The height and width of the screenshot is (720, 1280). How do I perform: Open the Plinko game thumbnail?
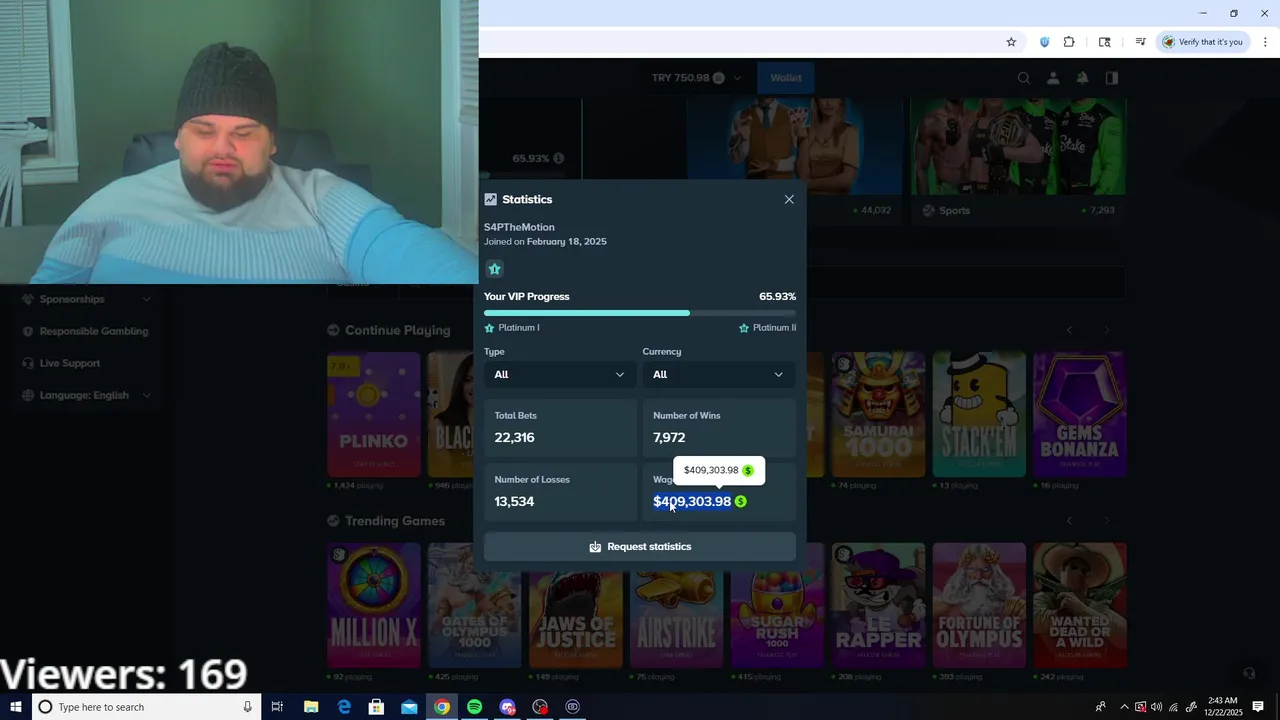point(374,414)
